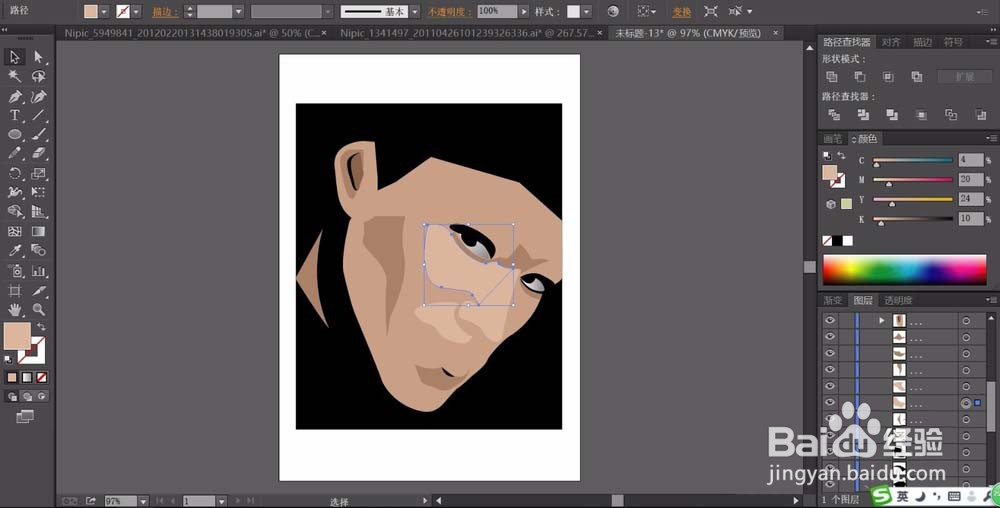Image resolution: width=1000 pixels, height=508 pixels.
Task: Click the M magenta slider in Color panel
Action: [913, 180]
